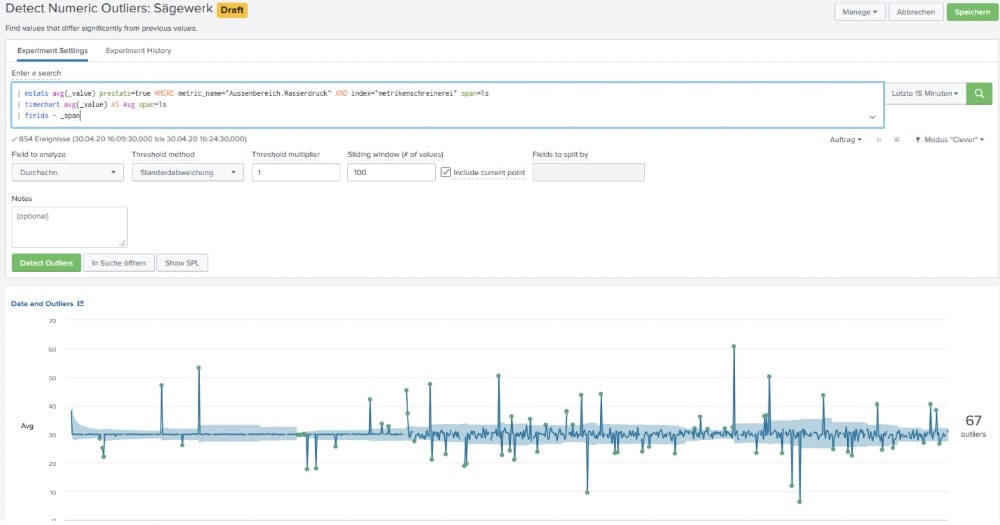Viewport: 1000px width, 525px height.
Task: Click the stop job icon
Action: tap(897, 140)
